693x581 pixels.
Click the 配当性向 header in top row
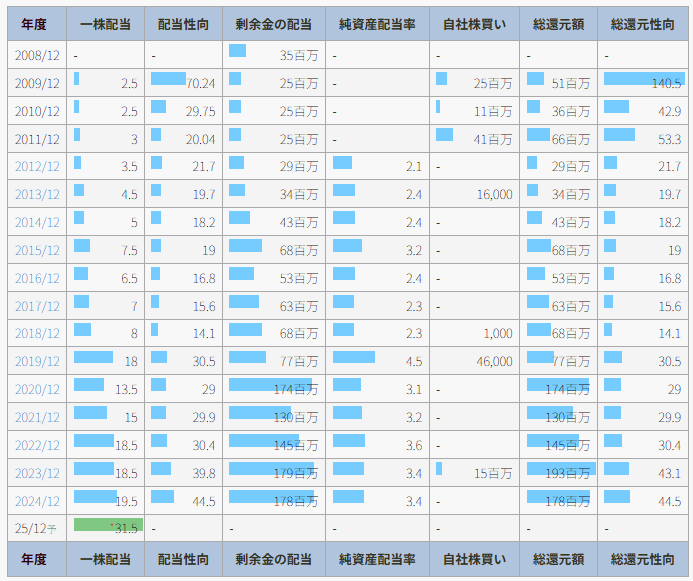(183, 24)
